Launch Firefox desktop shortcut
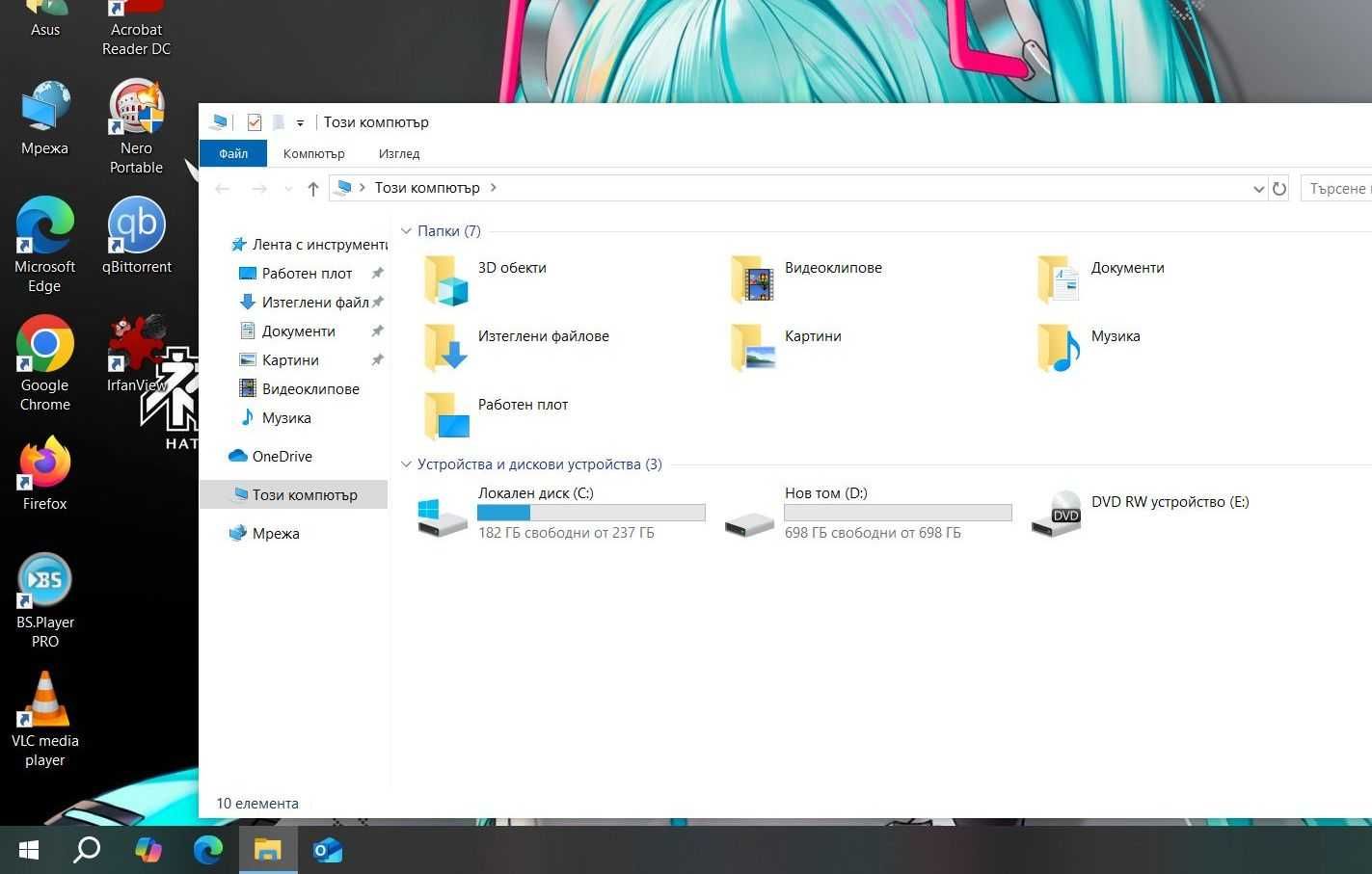 pyautogui.click(x=44, y=473)
